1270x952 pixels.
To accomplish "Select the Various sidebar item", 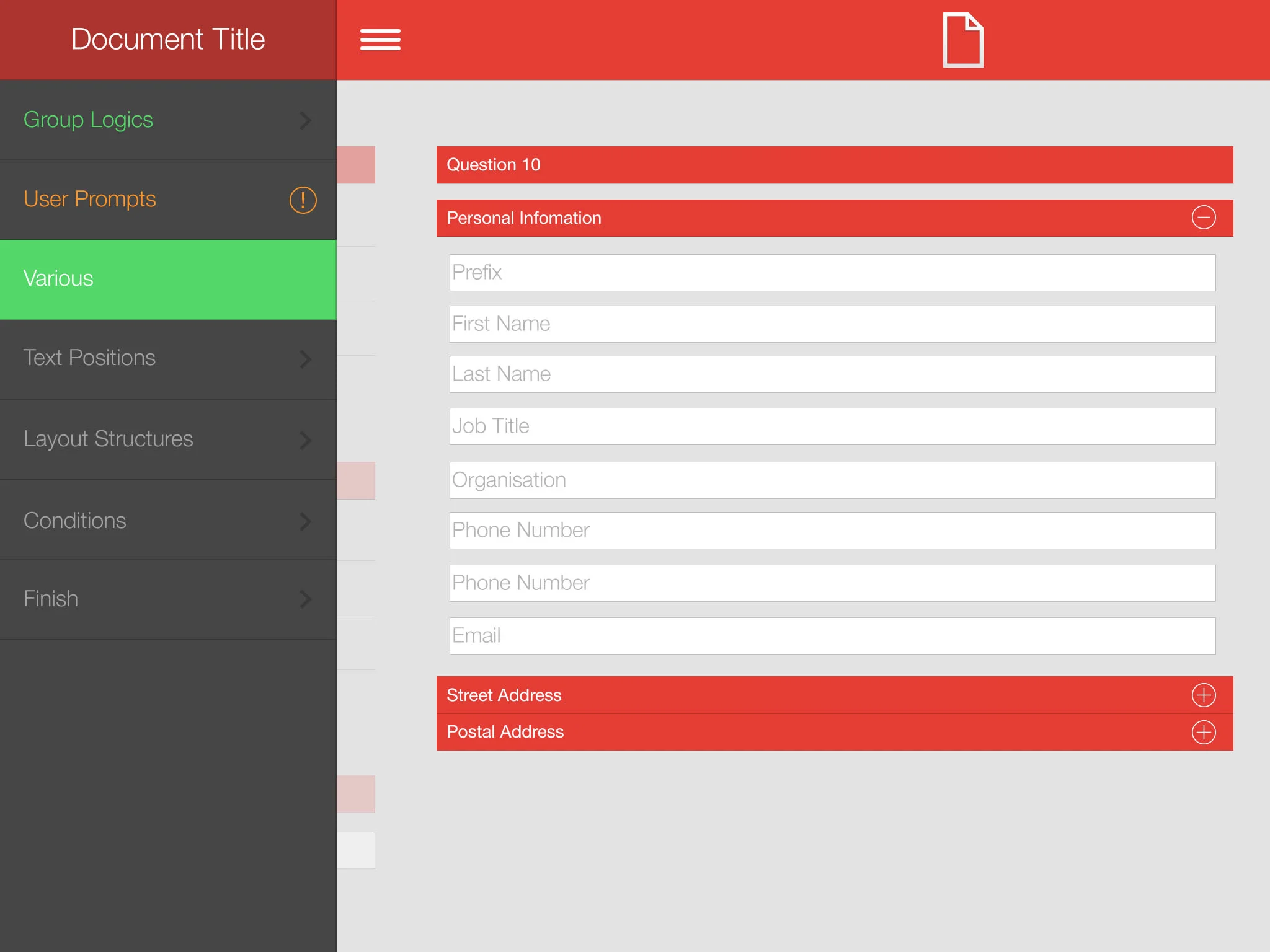I will coord(168,280).
